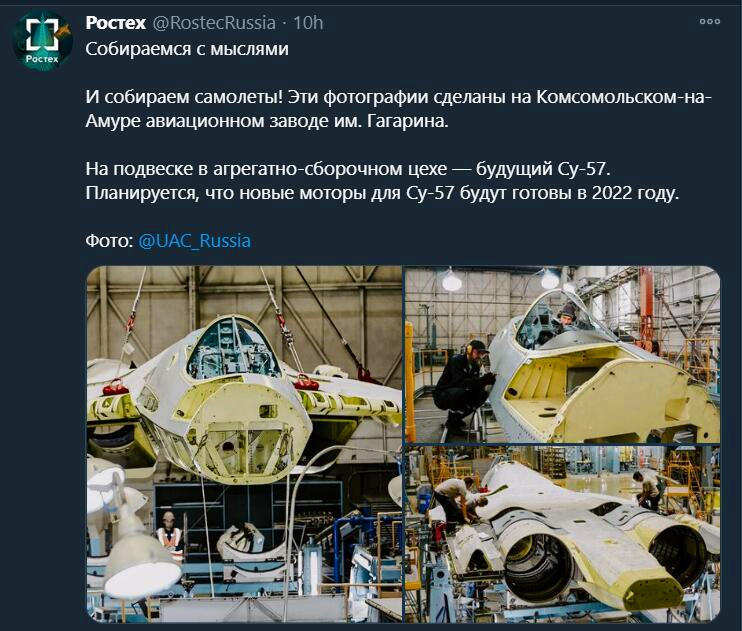
Task: Click the orange-vested worker in the left photo
Action: [169, 532]
